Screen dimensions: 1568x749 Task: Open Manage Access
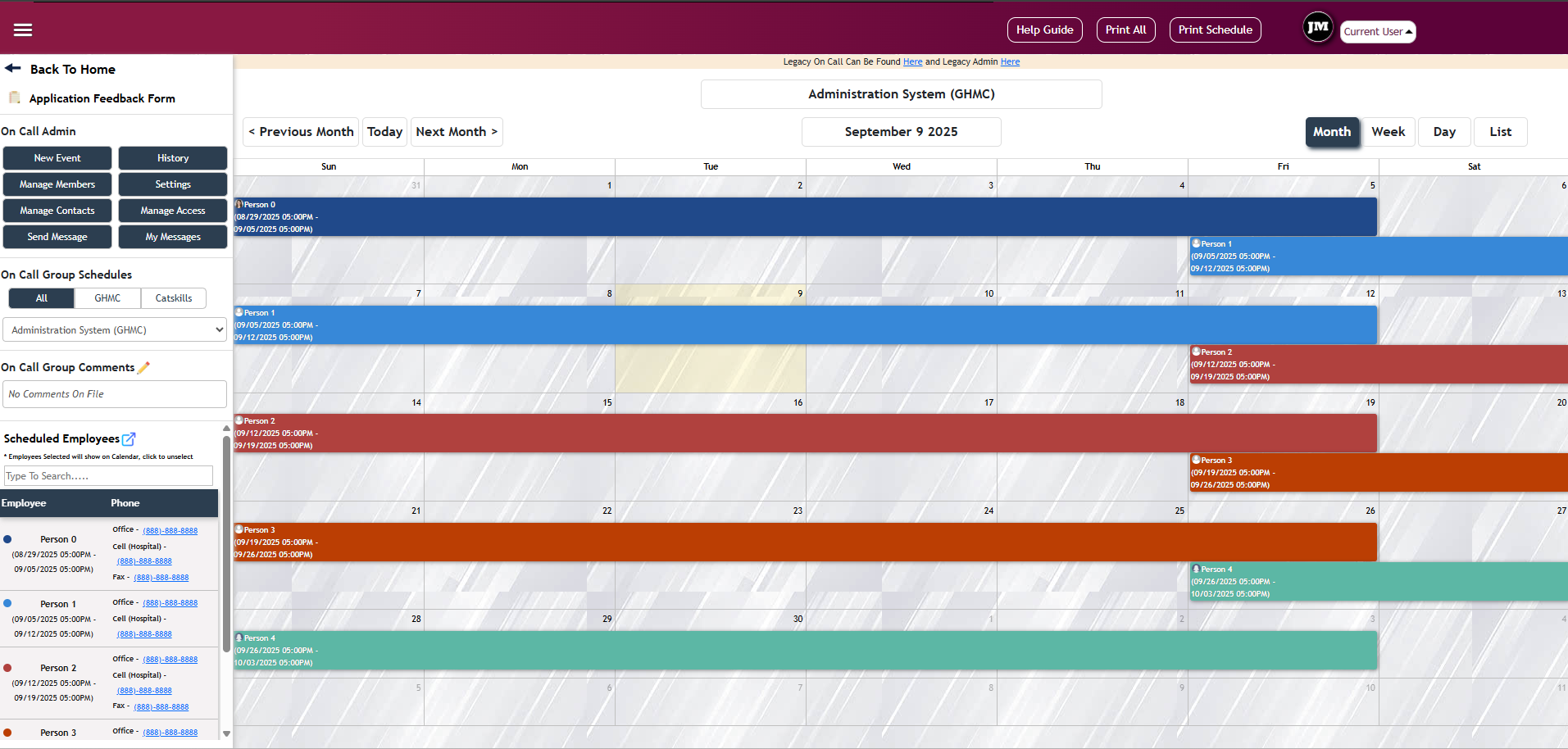pyautogui.click(x=173, y=211)
